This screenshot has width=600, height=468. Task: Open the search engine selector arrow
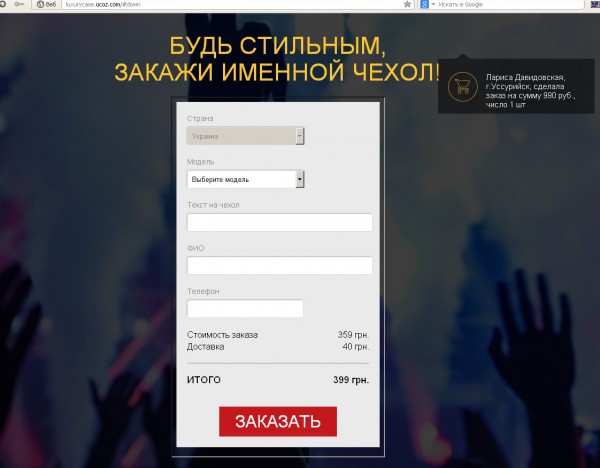pos(433,4)
